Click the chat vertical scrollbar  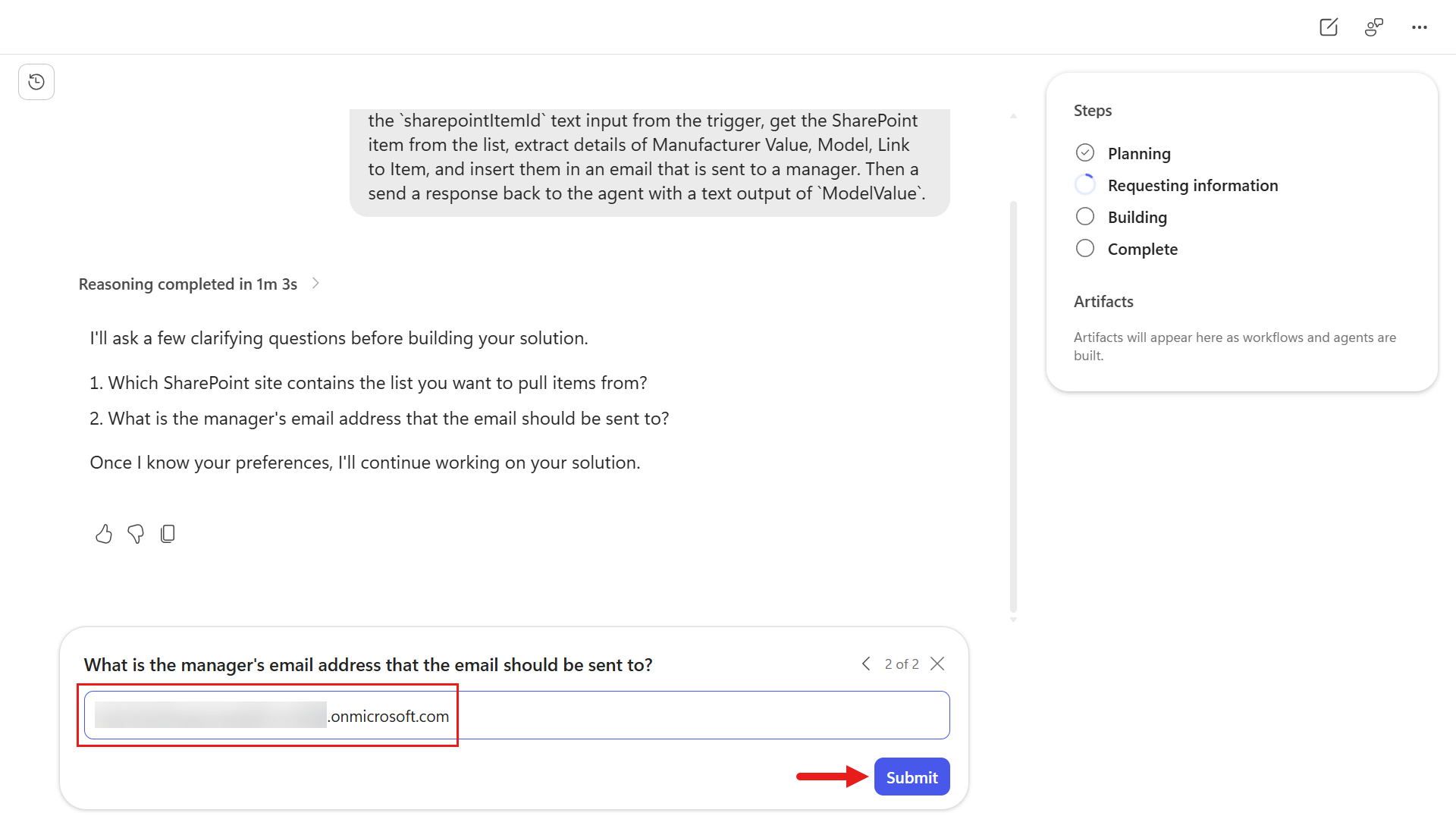coord(1013,406)
